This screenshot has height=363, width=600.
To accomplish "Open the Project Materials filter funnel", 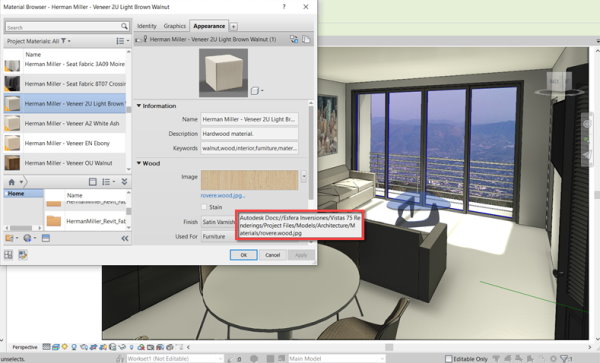I will click(x=64, y=41).
